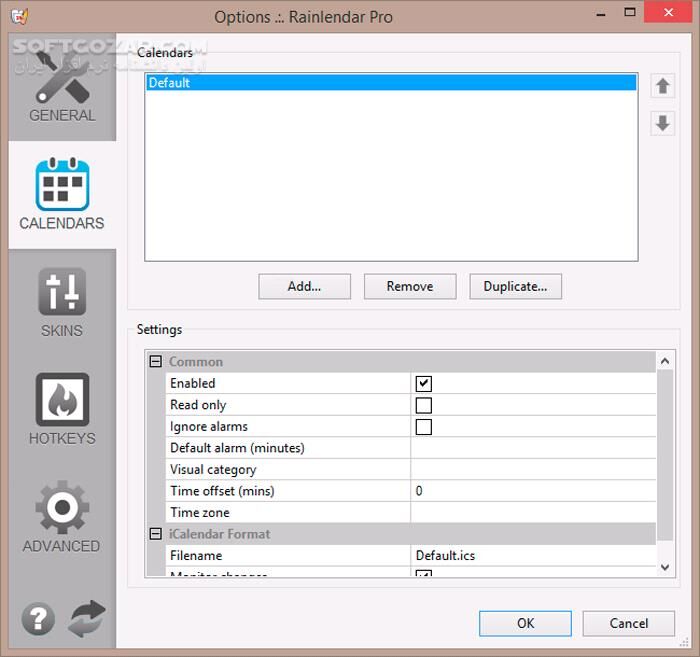Minimize the Options window
This screenshot has width=700, height=657.
[x=601, y=15]
